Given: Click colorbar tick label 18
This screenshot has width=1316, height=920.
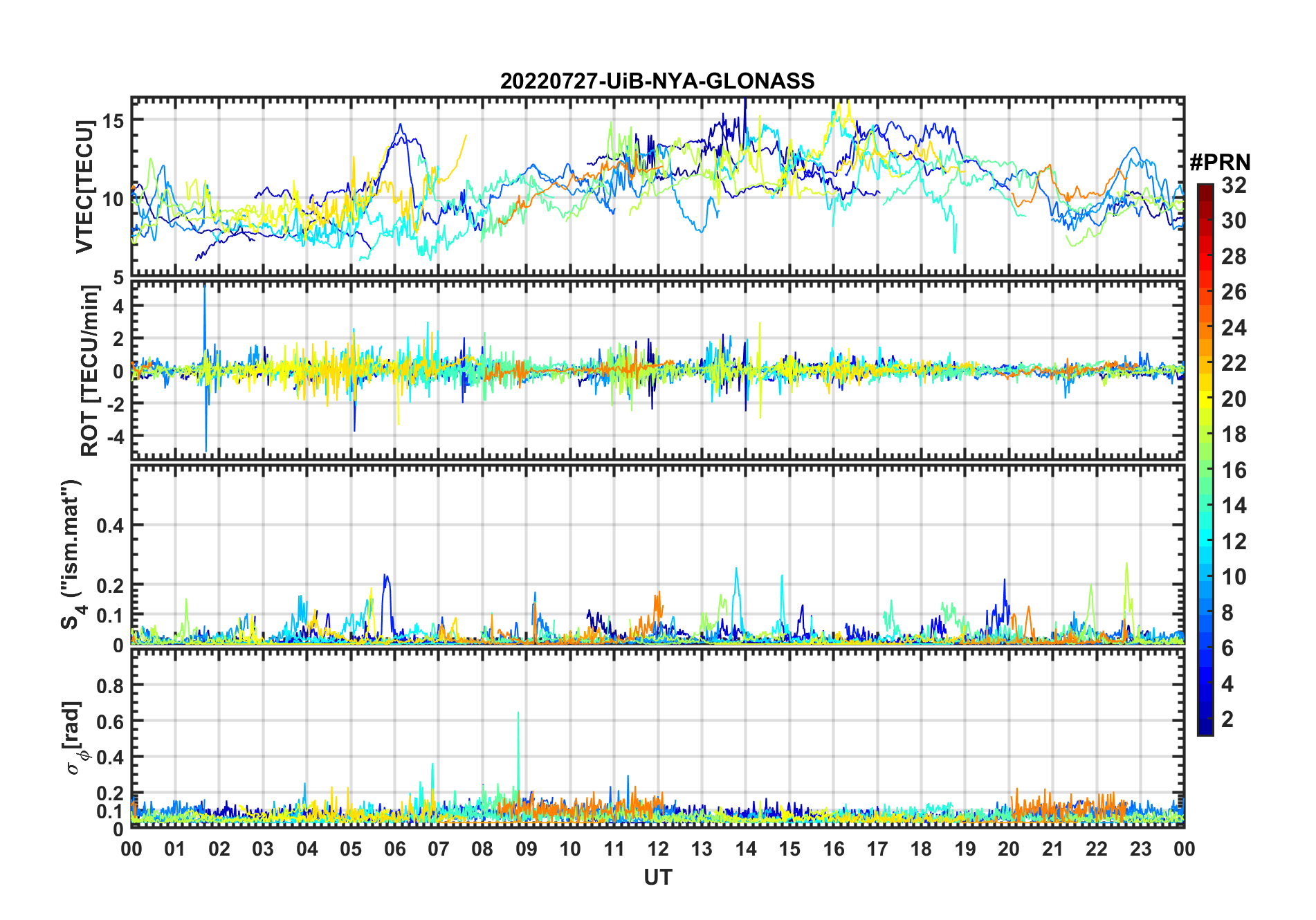Looking at the screenshot, I should pyautogui.click(x=1234, y=434).
